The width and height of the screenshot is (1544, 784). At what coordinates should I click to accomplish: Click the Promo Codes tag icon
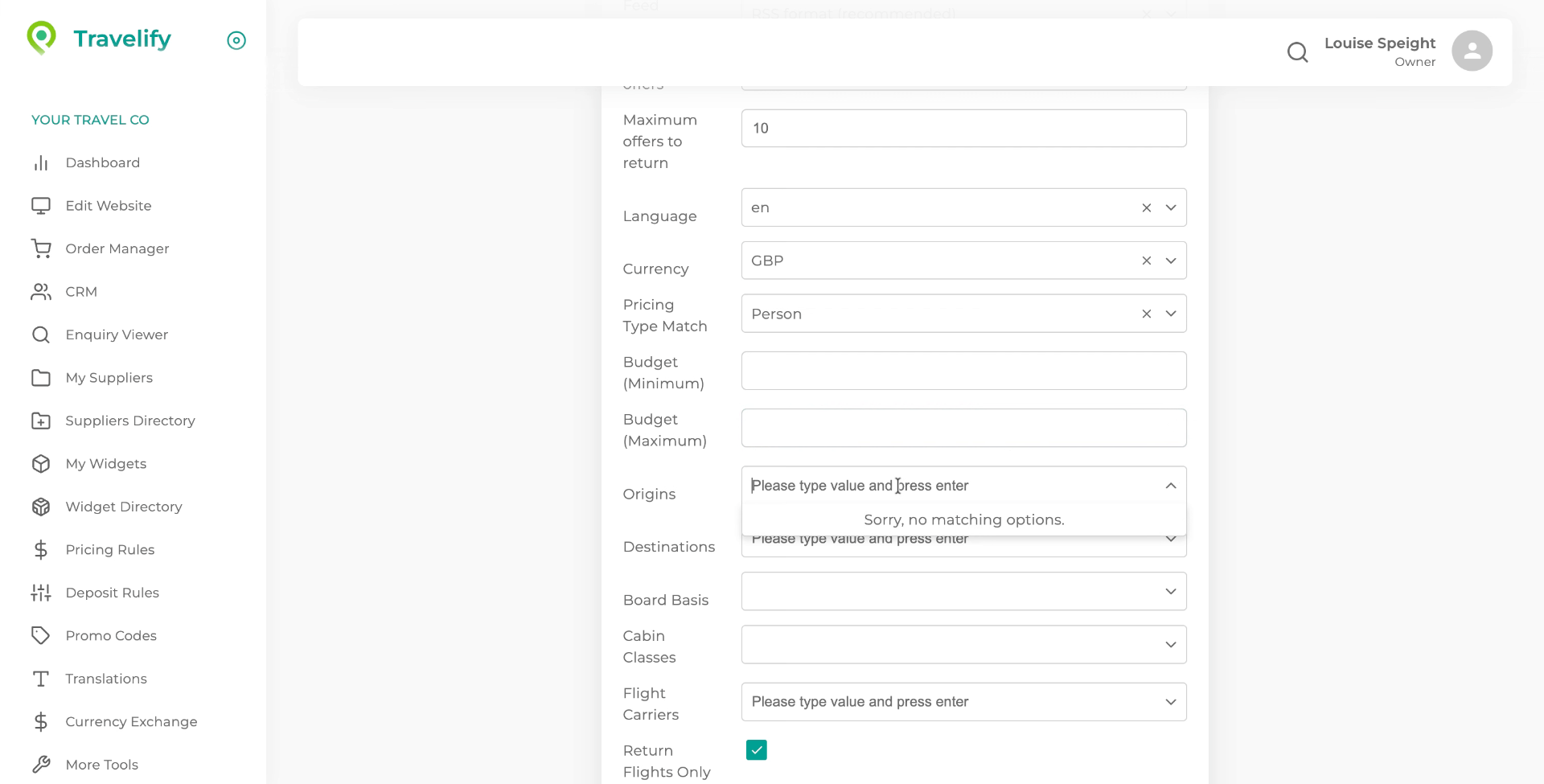[41, 635]
